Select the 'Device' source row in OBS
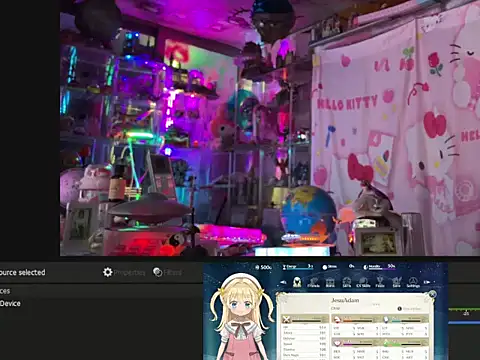The height and width of the screenshot is (360, 480). click(x=10, y=303)
